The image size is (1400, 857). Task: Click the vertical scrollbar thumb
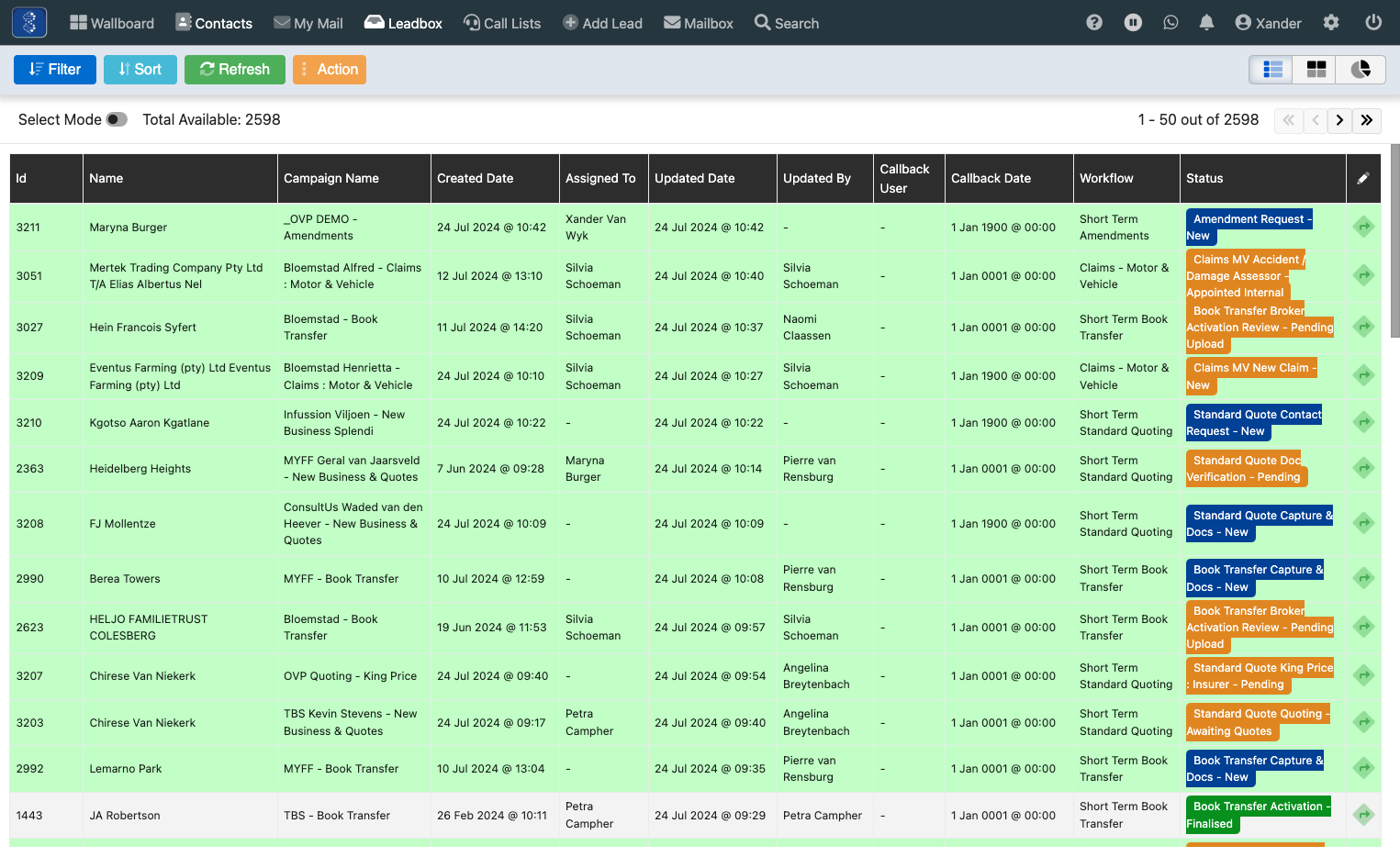[1395, 240]
